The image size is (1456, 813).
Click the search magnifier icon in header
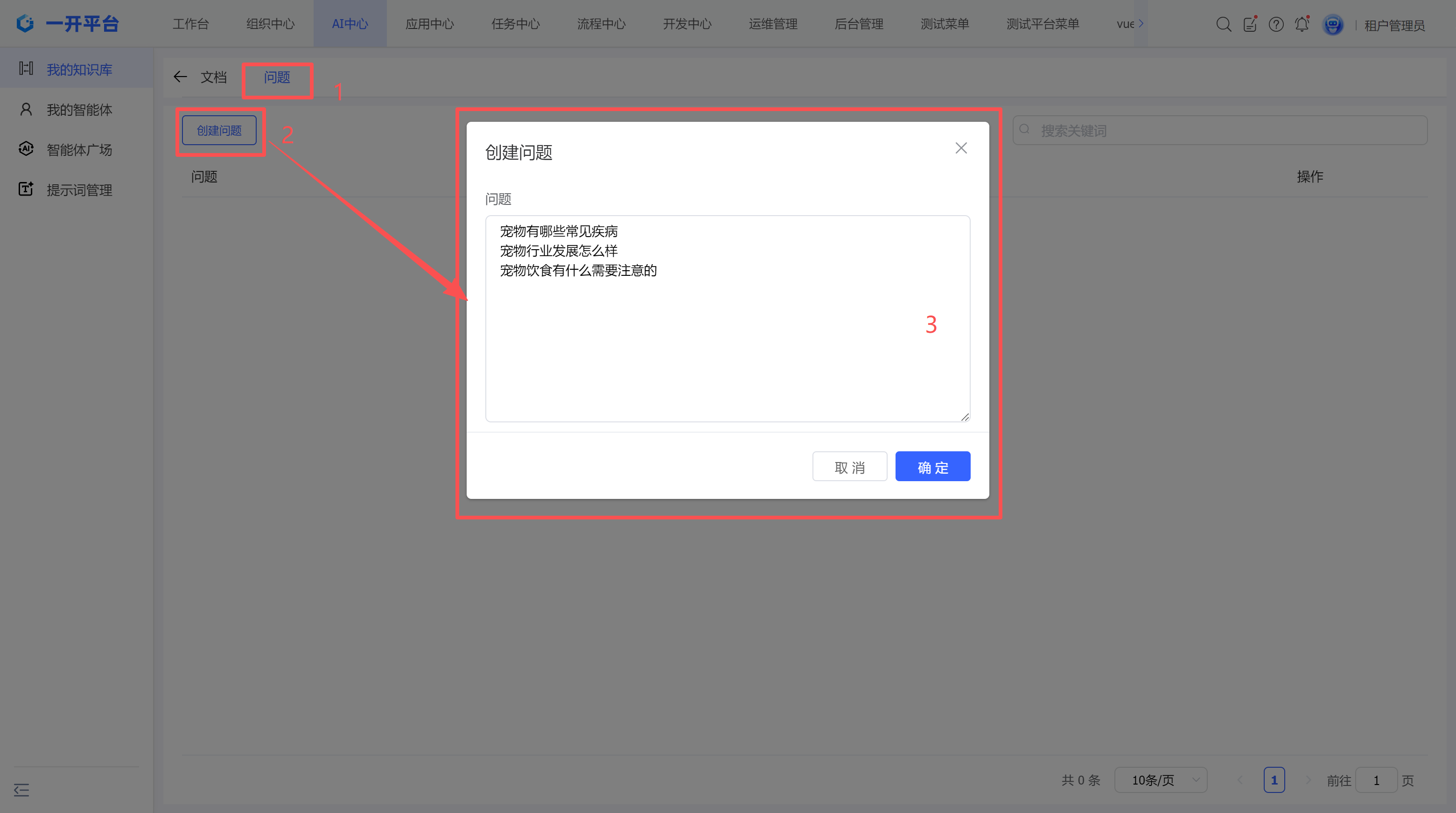pyautogui.click(x=1223, y=24)
